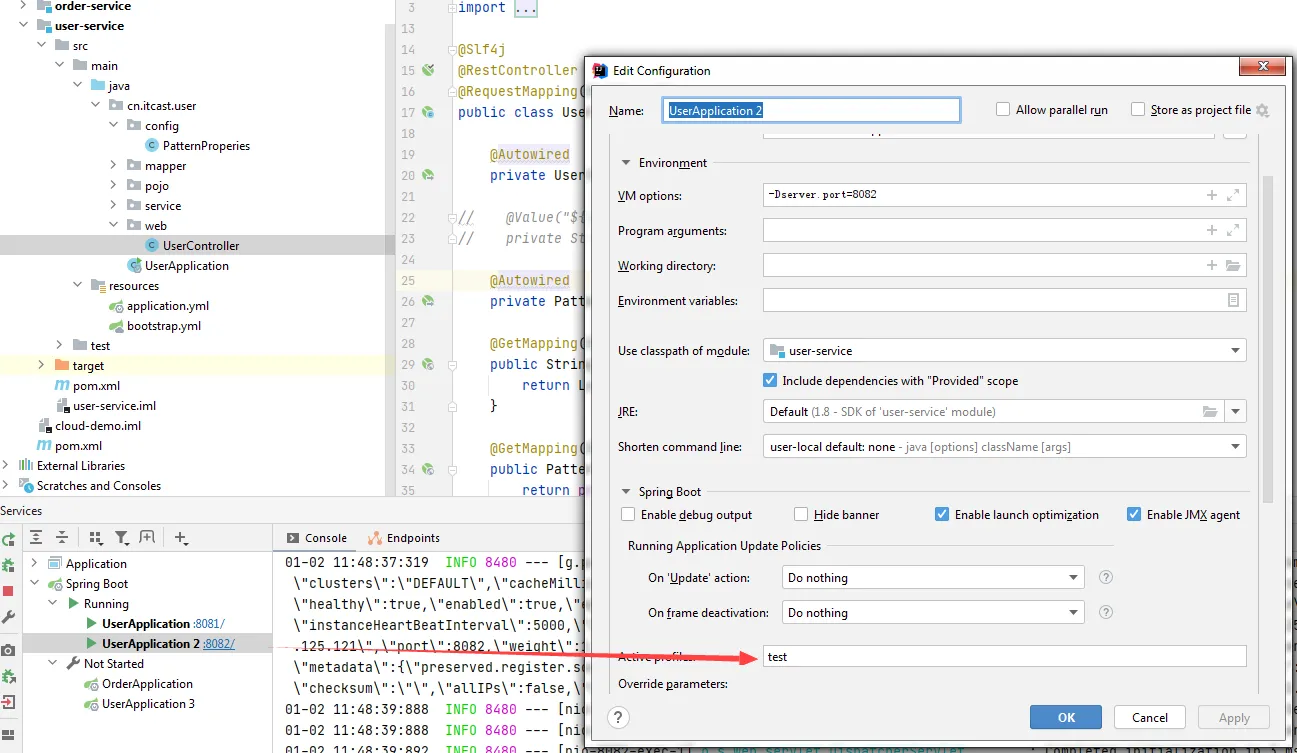Click the folder browse icon in JRE field
The width and height of the screenshot is (1297, 753).
1210,411
